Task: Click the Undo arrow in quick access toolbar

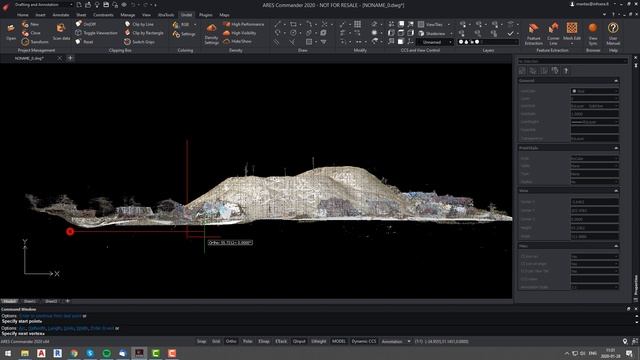Action: pos(133,5)
